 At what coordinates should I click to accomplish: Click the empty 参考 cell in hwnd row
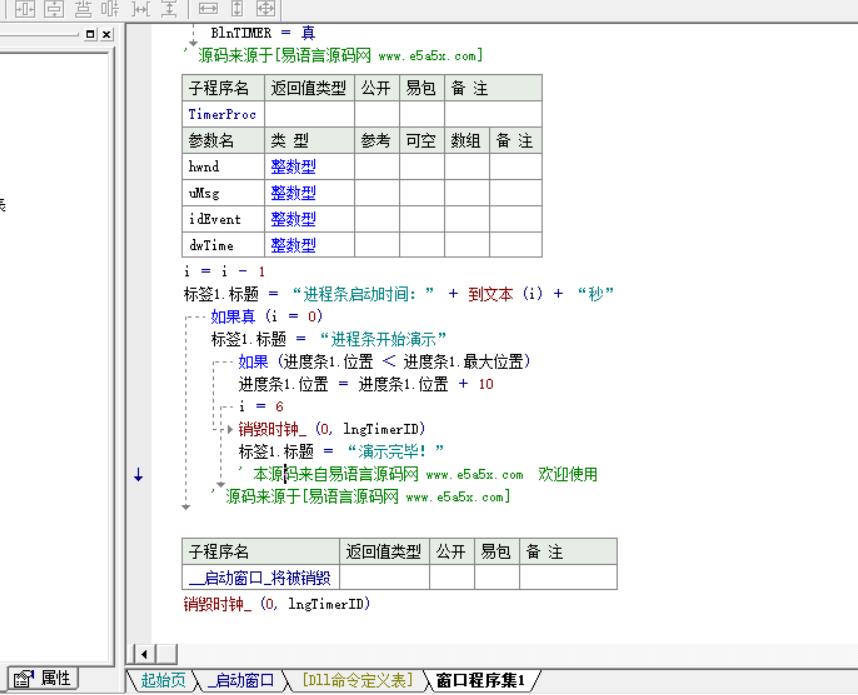(x=377, y=166)
